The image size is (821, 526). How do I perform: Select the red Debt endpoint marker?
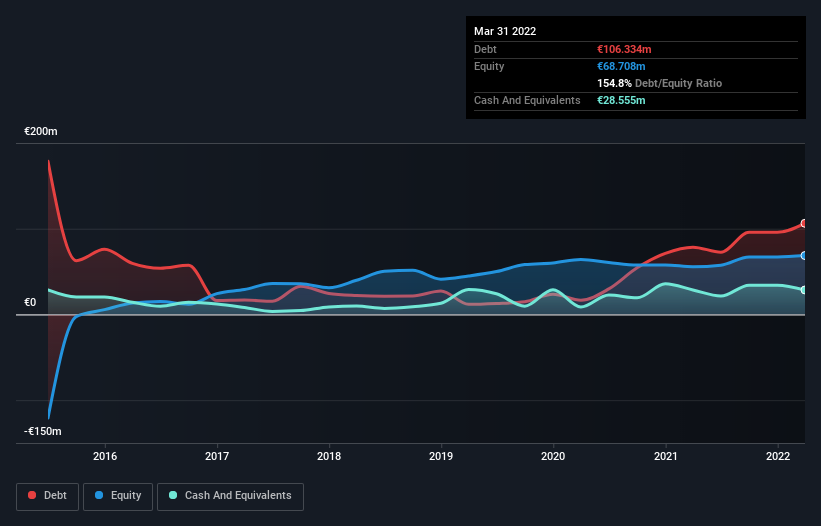coord(804,223)
